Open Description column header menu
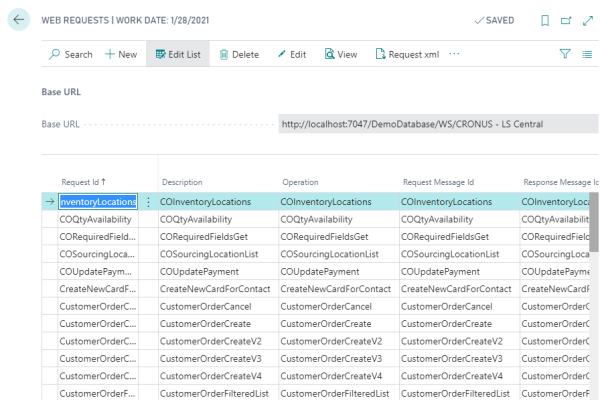Screen dimensions: 600x400 coord(182,182)
